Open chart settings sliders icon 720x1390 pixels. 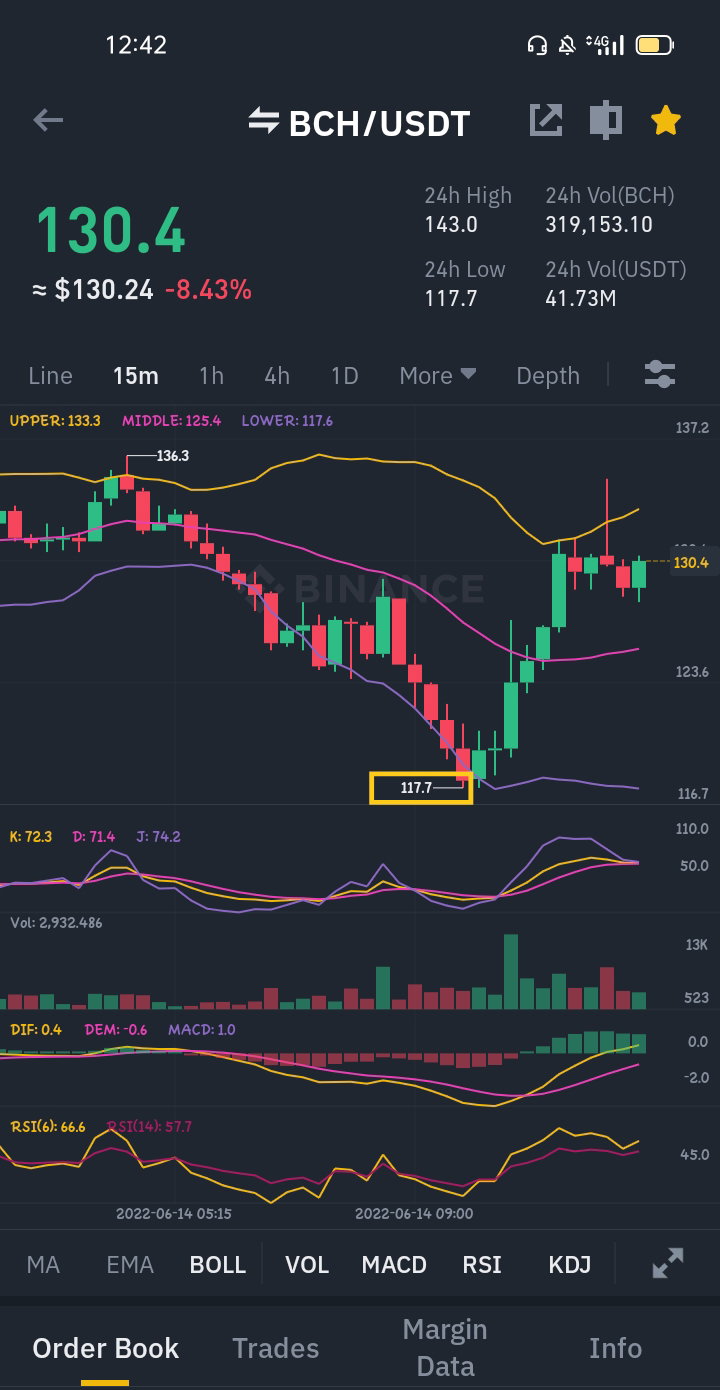(660, 375)
